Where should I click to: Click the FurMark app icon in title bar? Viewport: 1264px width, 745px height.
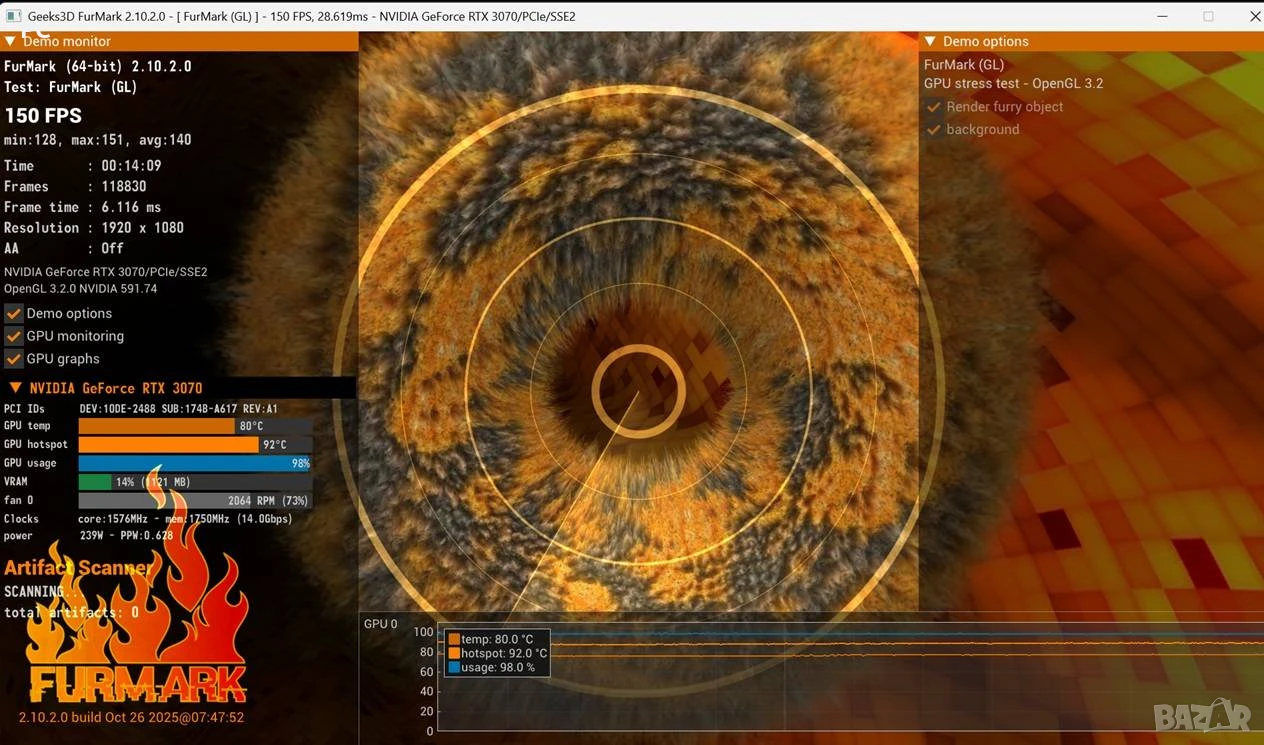click(x=13, y=16)
